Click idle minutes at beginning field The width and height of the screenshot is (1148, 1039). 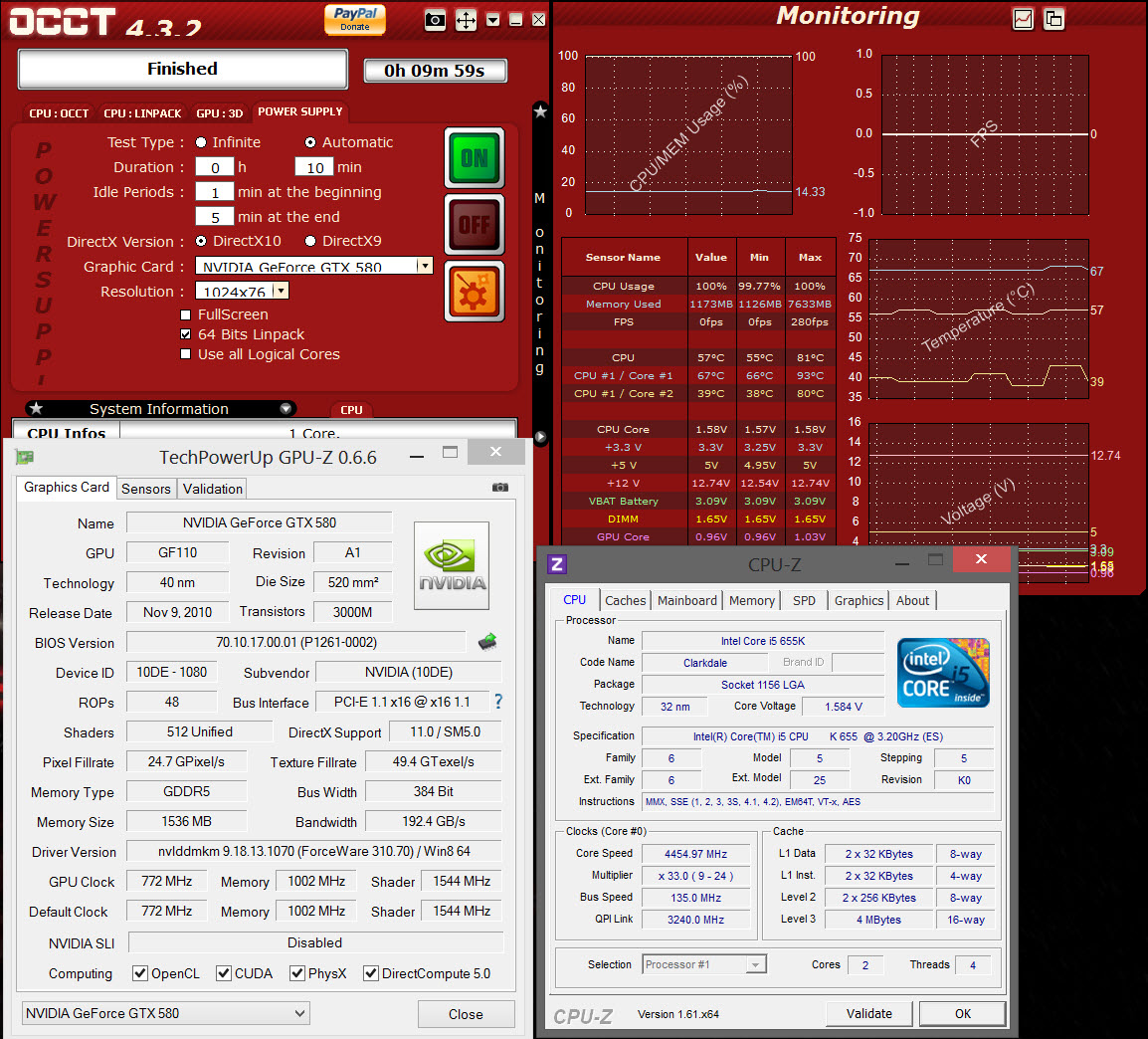tap(215, 192)
